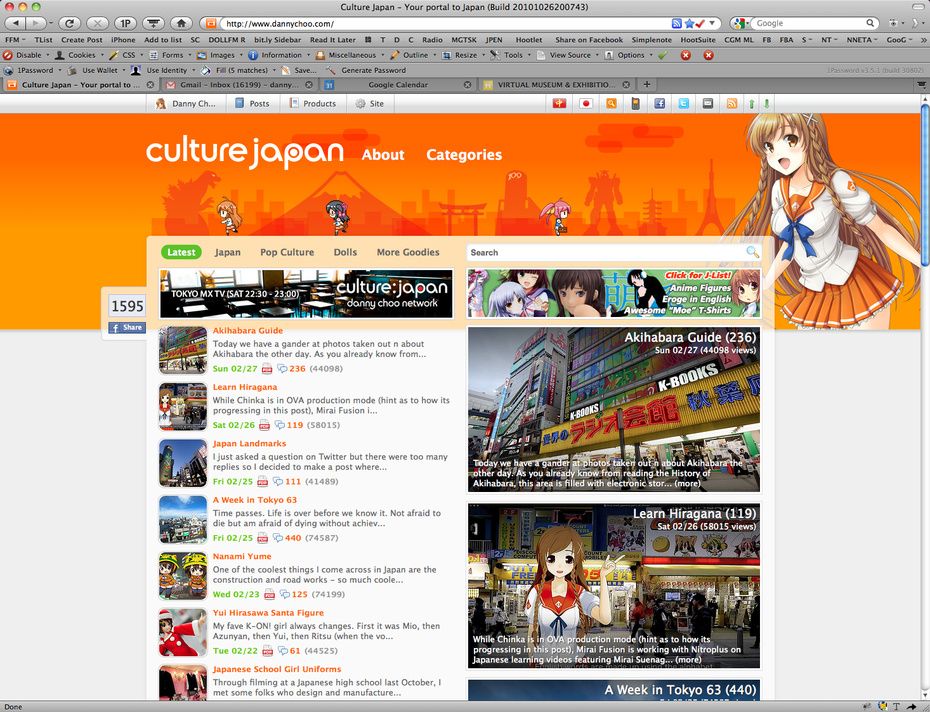930x712 pixels.
Task: Click the Categories header link
Action: [464, 155]
